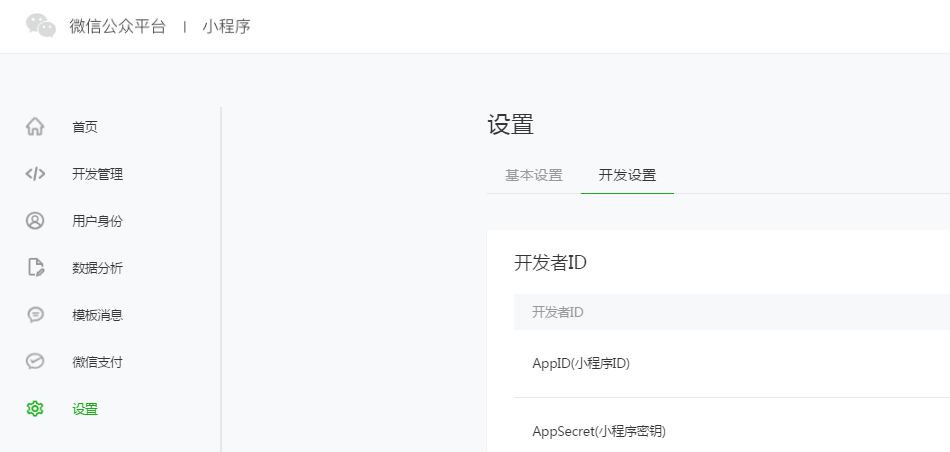Click the AppID(小程序ID) row
Screen dimensions: 950x452
pyautogui.click(x=581, y=363)
